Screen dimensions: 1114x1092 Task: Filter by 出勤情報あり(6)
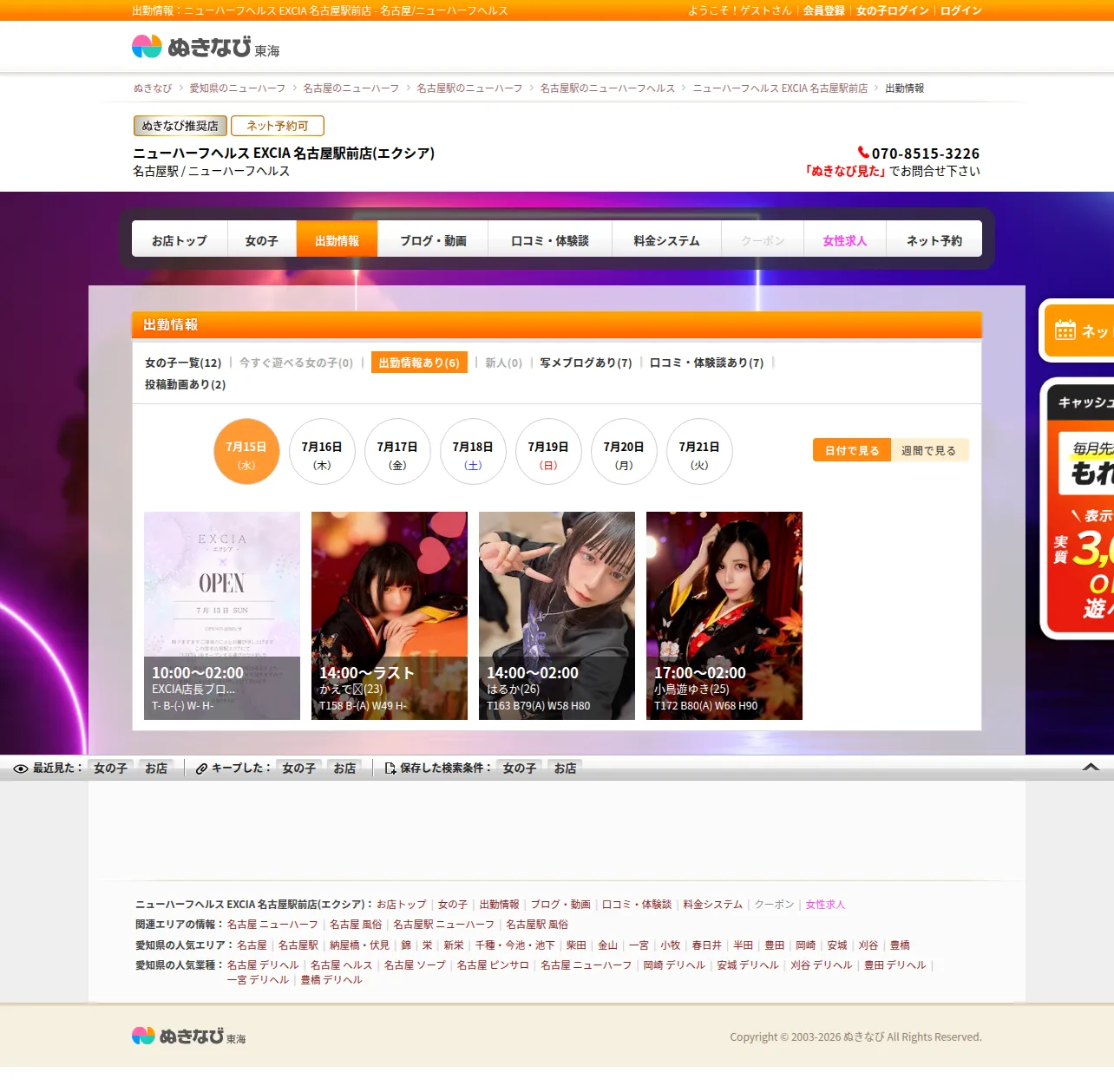click(419, 363)
